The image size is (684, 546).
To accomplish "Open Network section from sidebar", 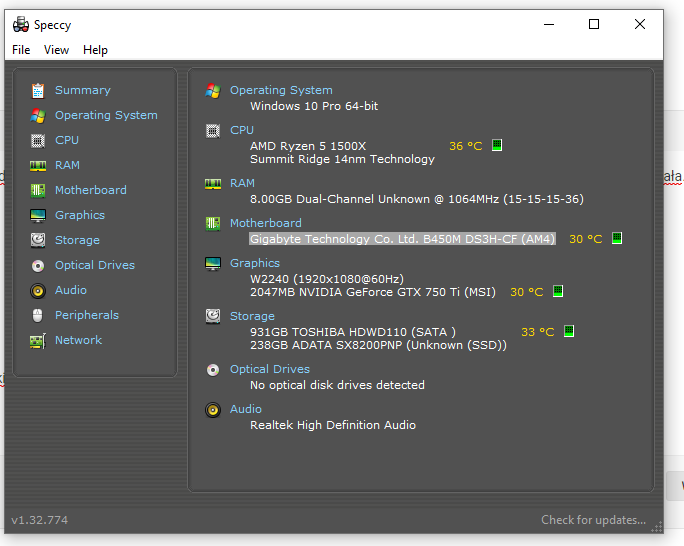I will coord(78,340).
